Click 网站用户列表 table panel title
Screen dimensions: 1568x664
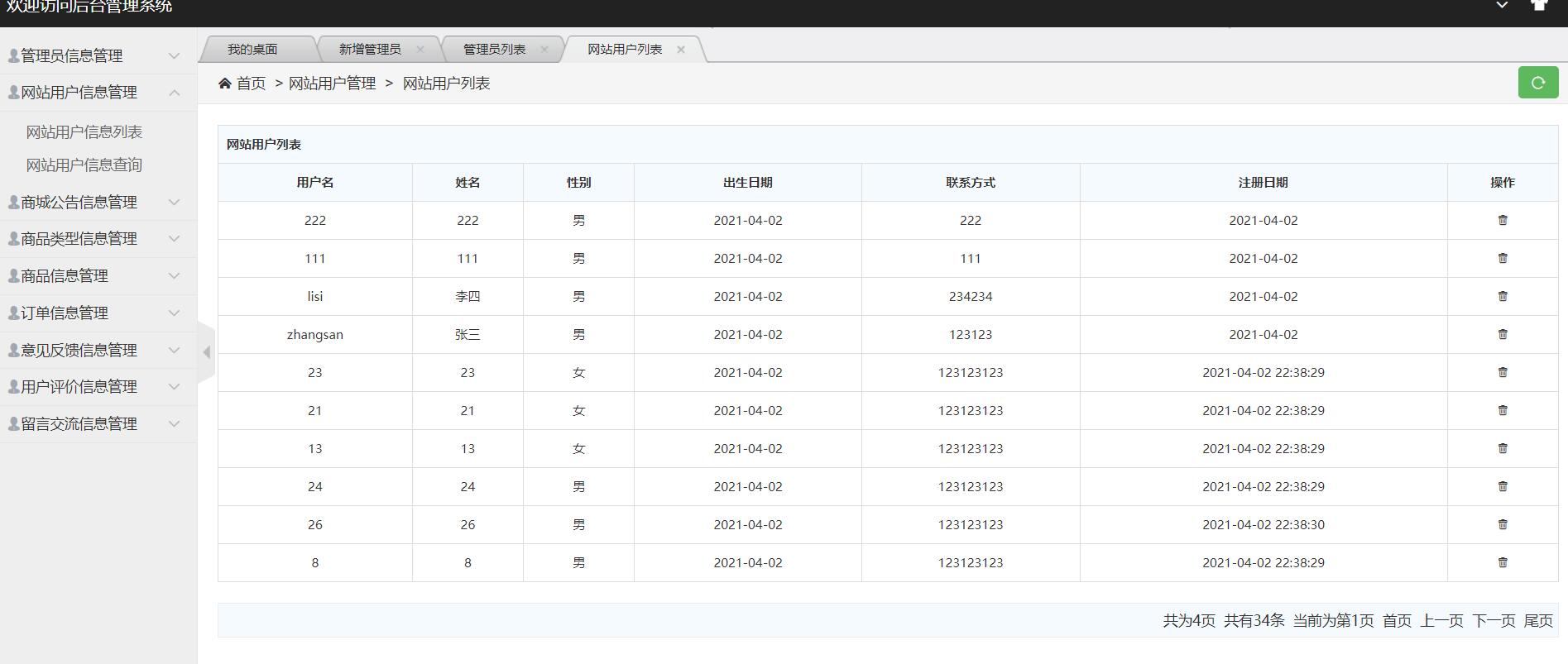pos(264,145)
